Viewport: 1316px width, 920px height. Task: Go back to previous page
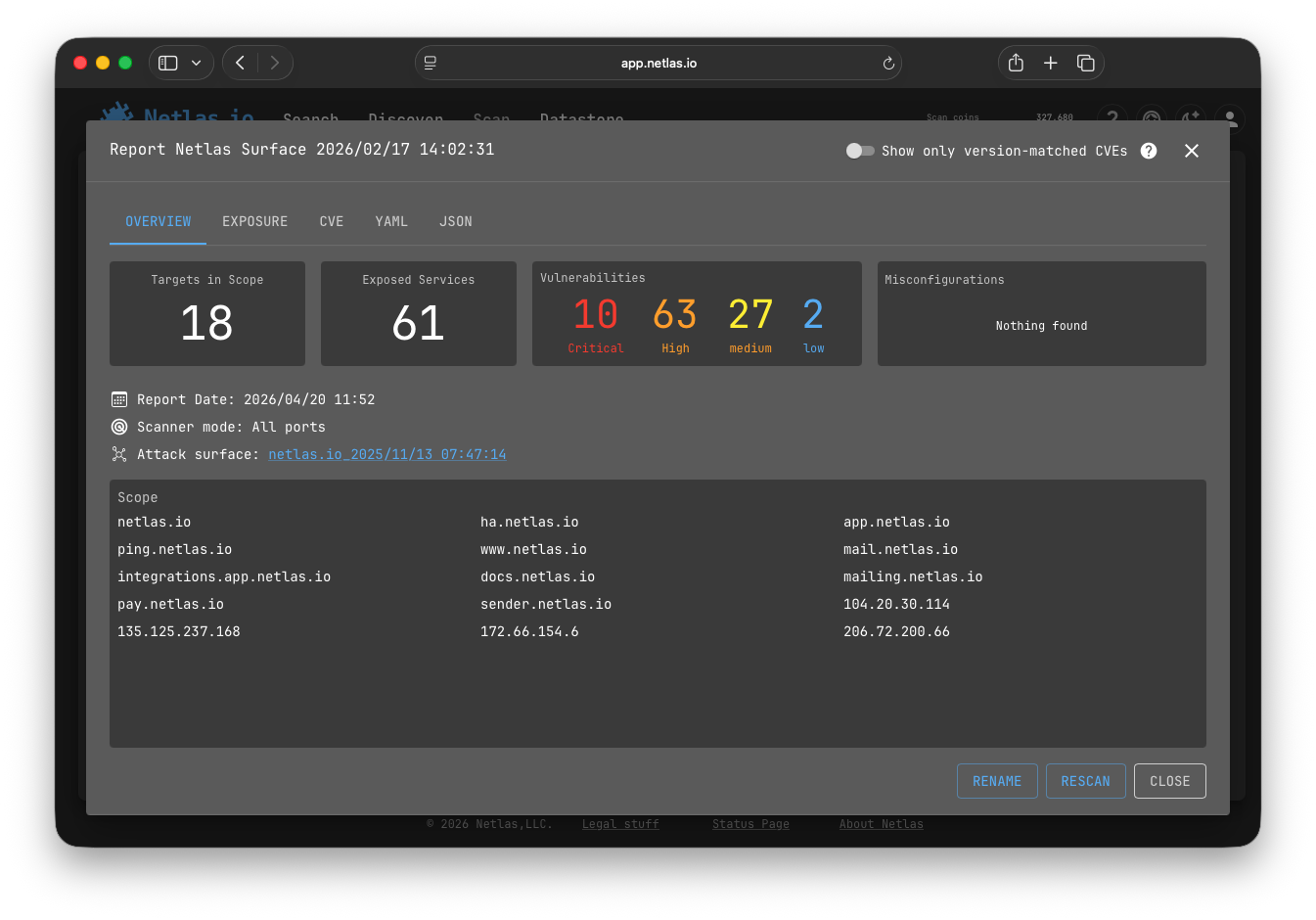[x=241, y=63]
